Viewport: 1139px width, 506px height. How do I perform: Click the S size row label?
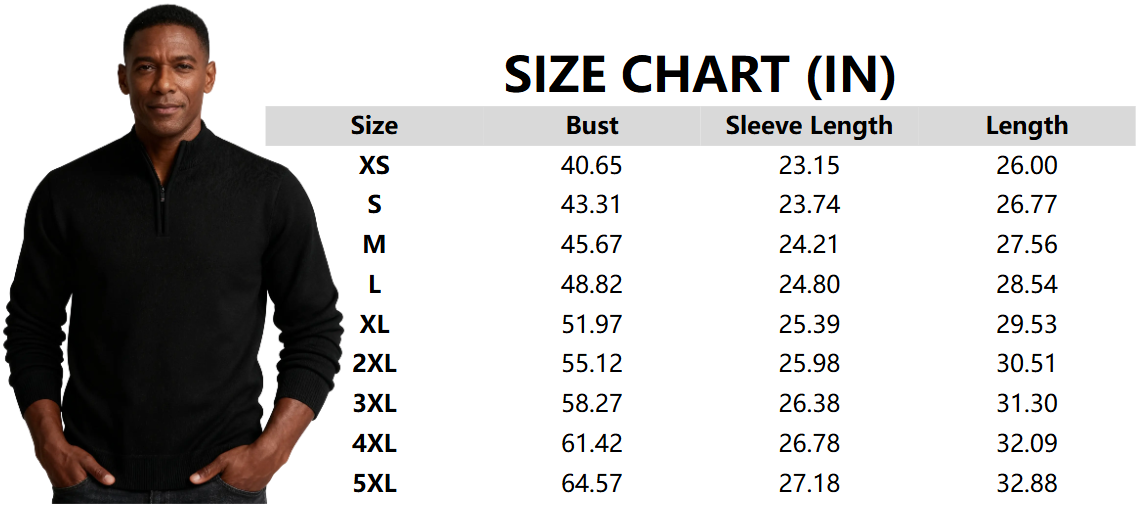coord(374,205)
